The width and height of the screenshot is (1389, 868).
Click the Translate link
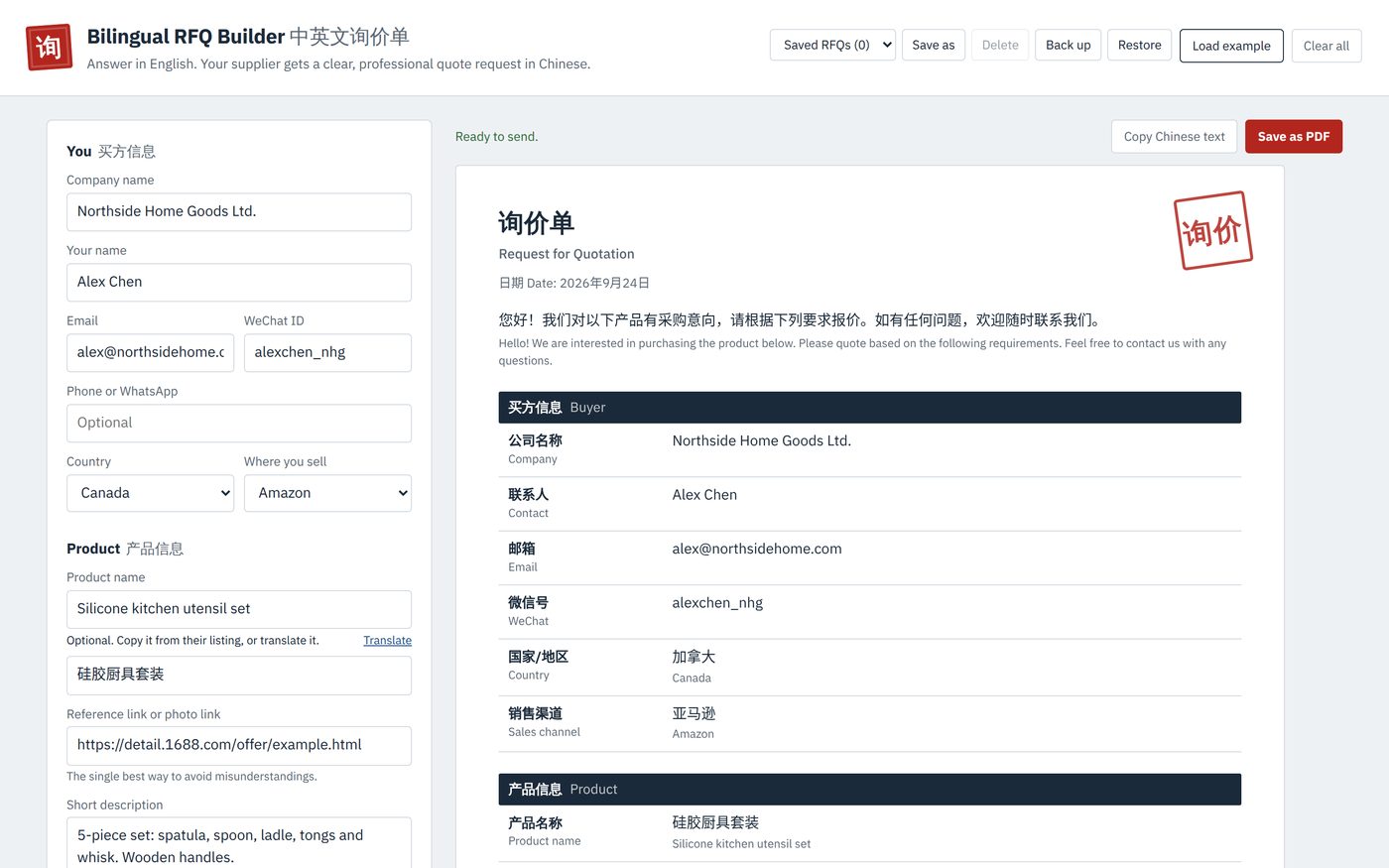(x=387, y=641)
